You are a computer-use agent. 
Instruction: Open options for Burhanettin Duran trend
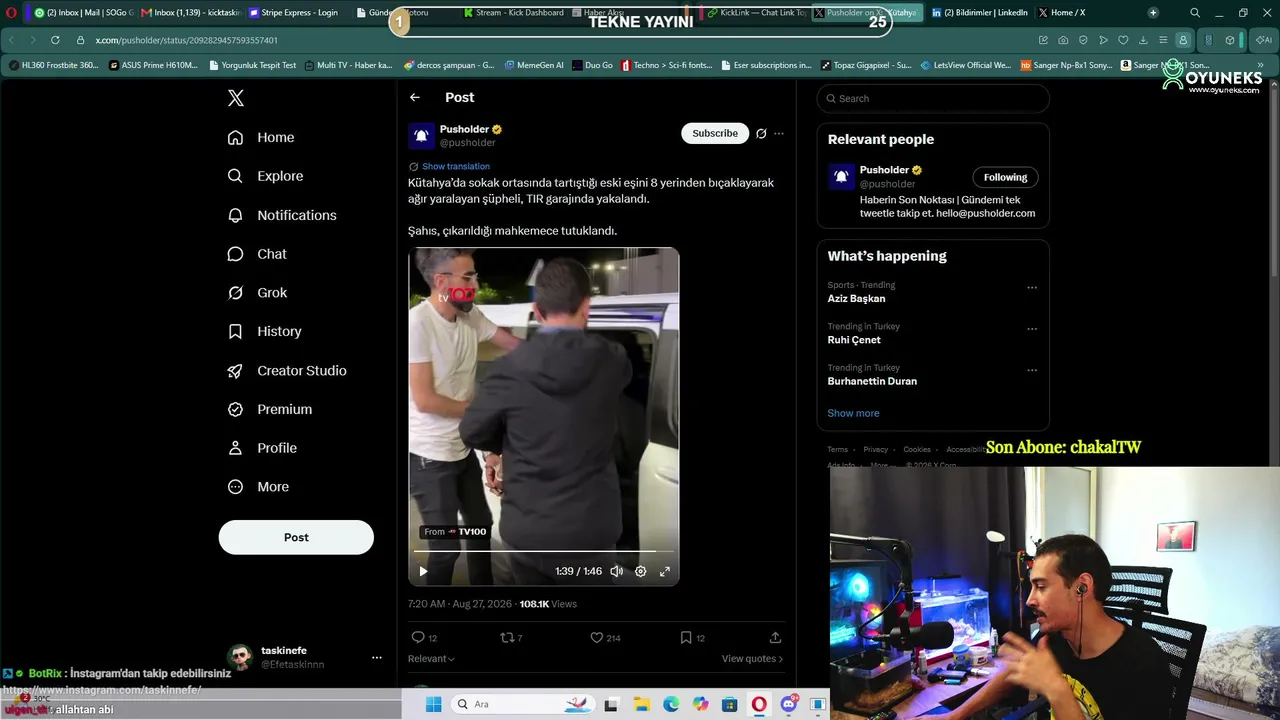(x=1032, y=370)
